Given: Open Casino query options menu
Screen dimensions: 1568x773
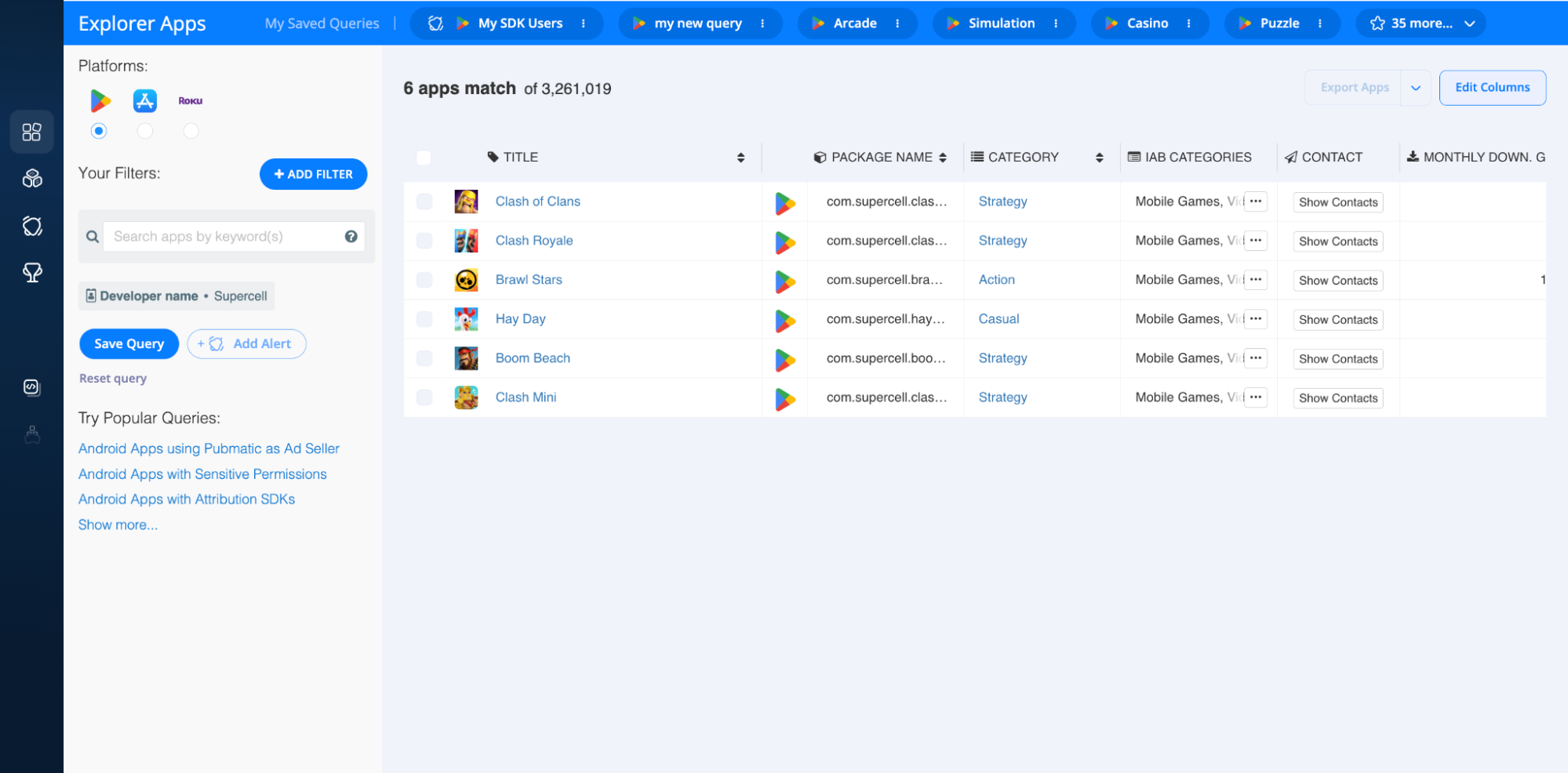Looking at the screenshot, I should coord(1189,24).
